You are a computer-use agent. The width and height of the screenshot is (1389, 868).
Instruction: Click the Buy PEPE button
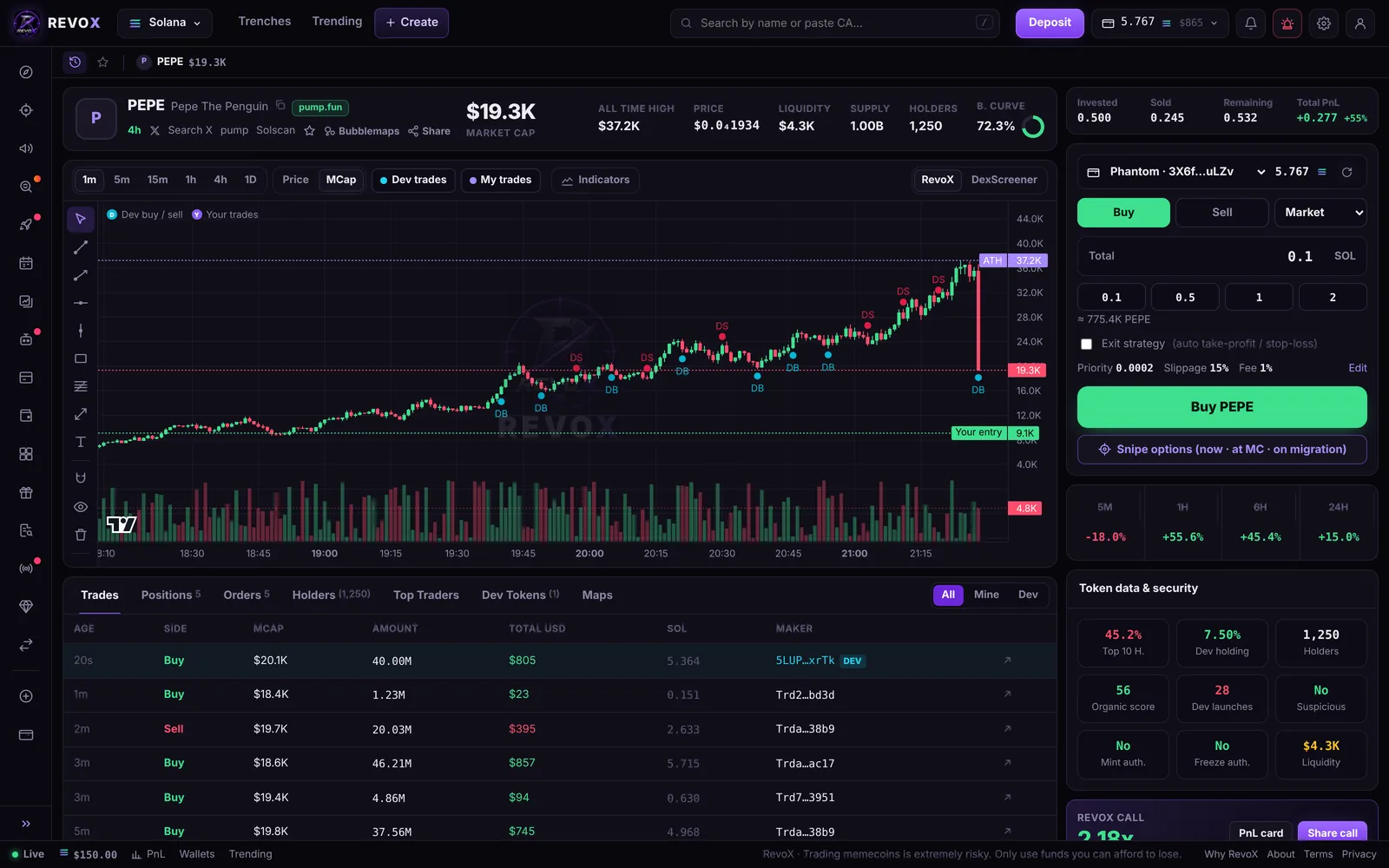1221,407
